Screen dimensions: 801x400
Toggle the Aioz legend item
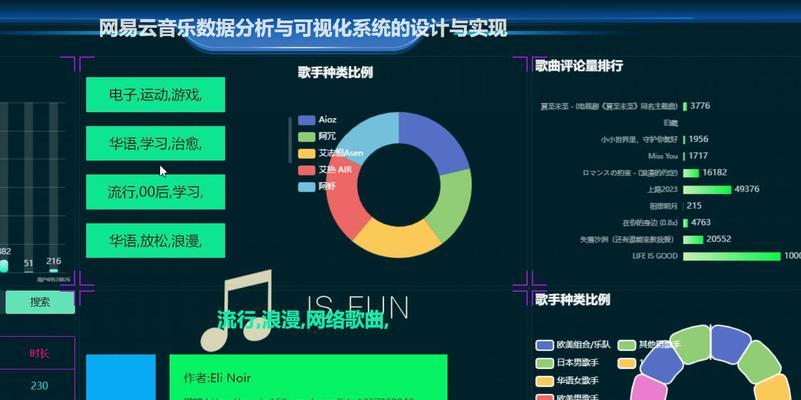point(317,120)
